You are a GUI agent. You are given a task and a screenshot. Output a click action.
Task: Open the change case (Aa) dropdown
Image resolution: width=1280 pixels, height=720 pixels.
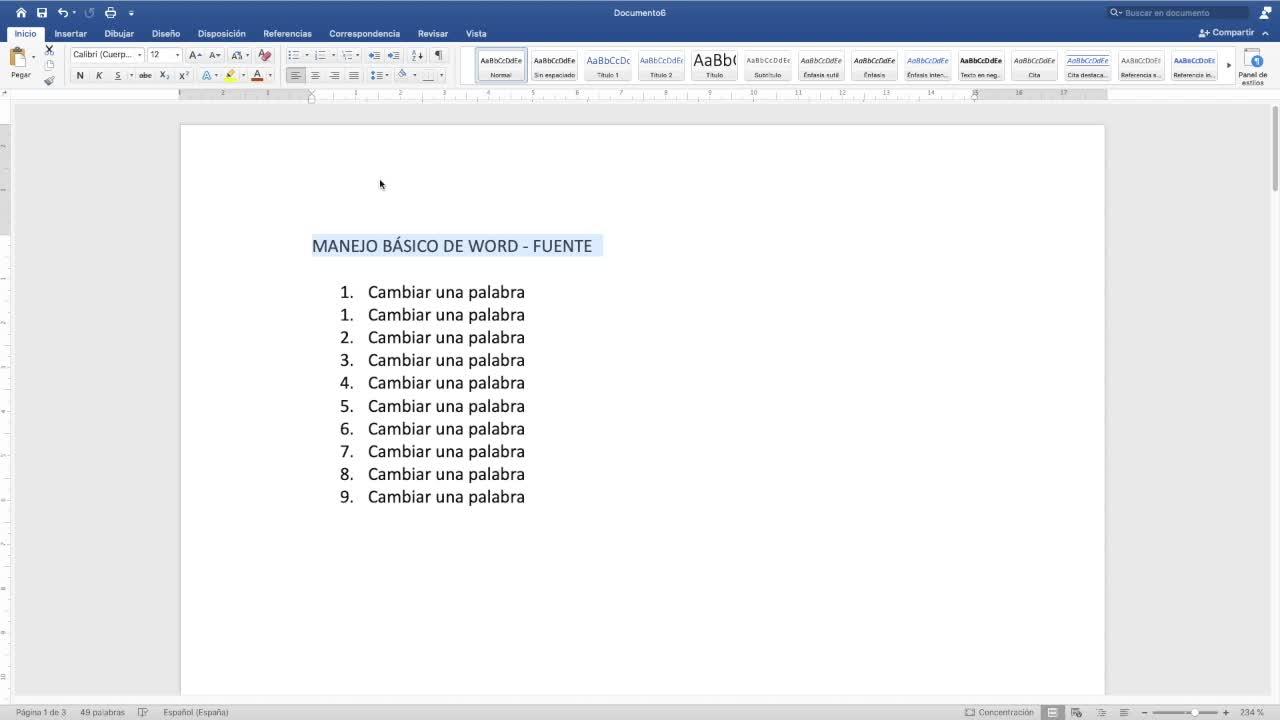tap(239, 55)
